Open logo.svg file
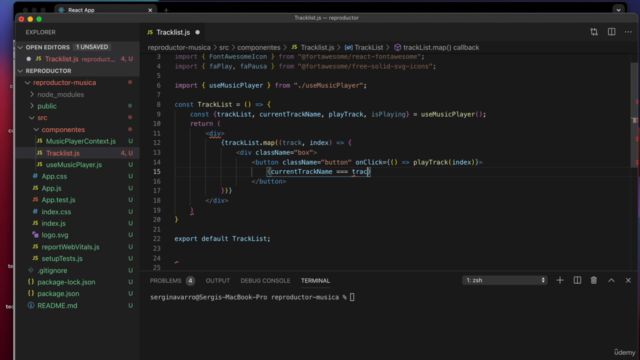 coord(55,235)
